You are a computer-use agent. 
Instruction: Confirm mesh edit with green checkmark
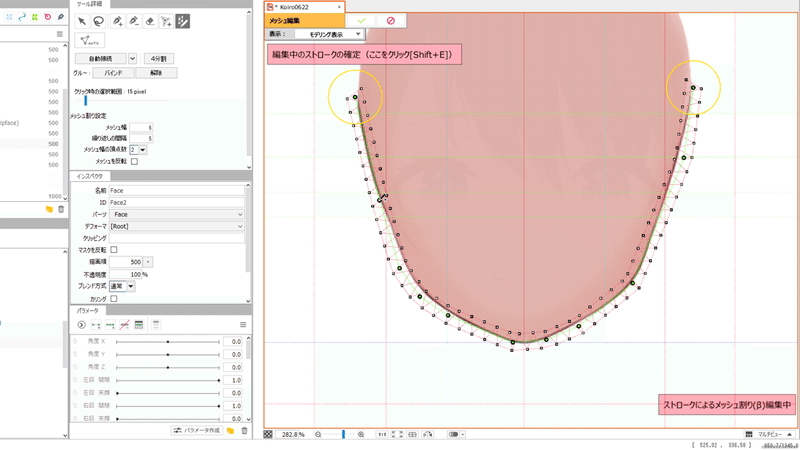click(362, 21)
